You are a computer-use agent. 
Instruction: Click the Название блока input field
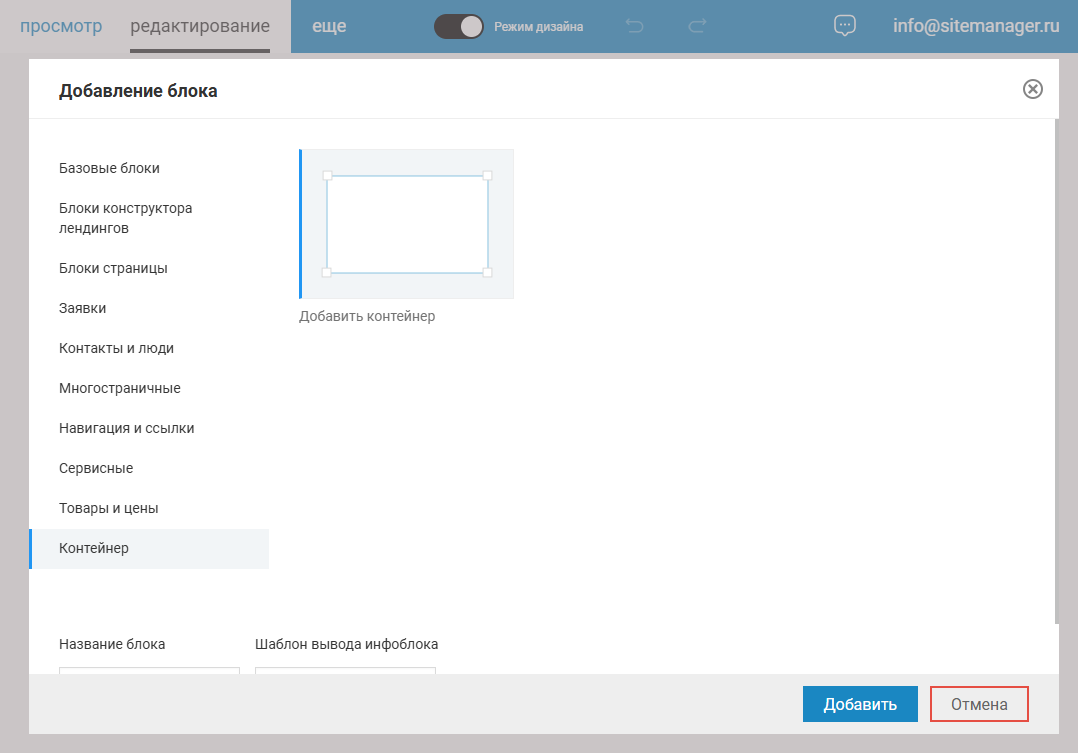pos(149,670)
